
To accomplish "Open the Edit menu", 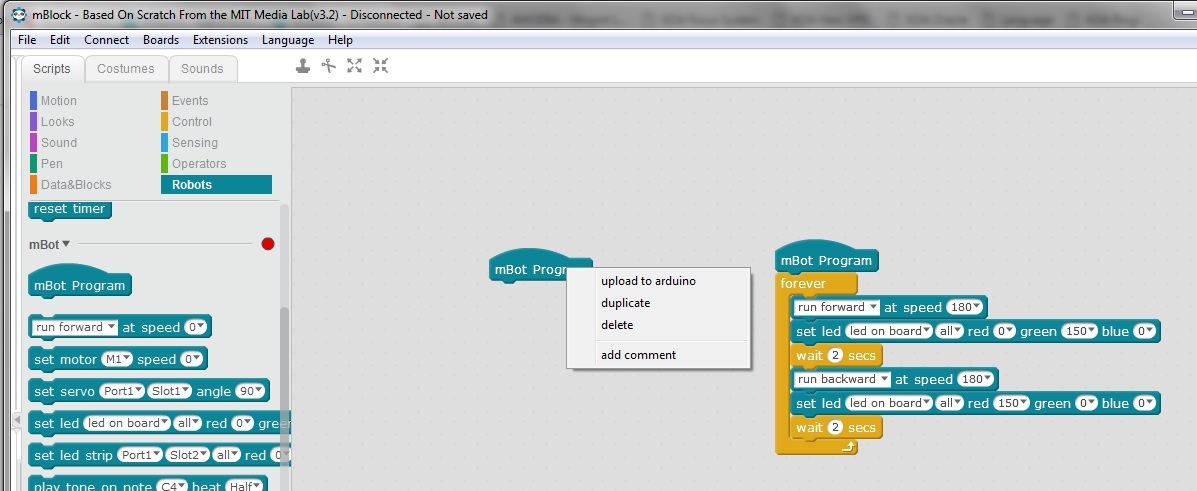I will [x=60, y=40].
